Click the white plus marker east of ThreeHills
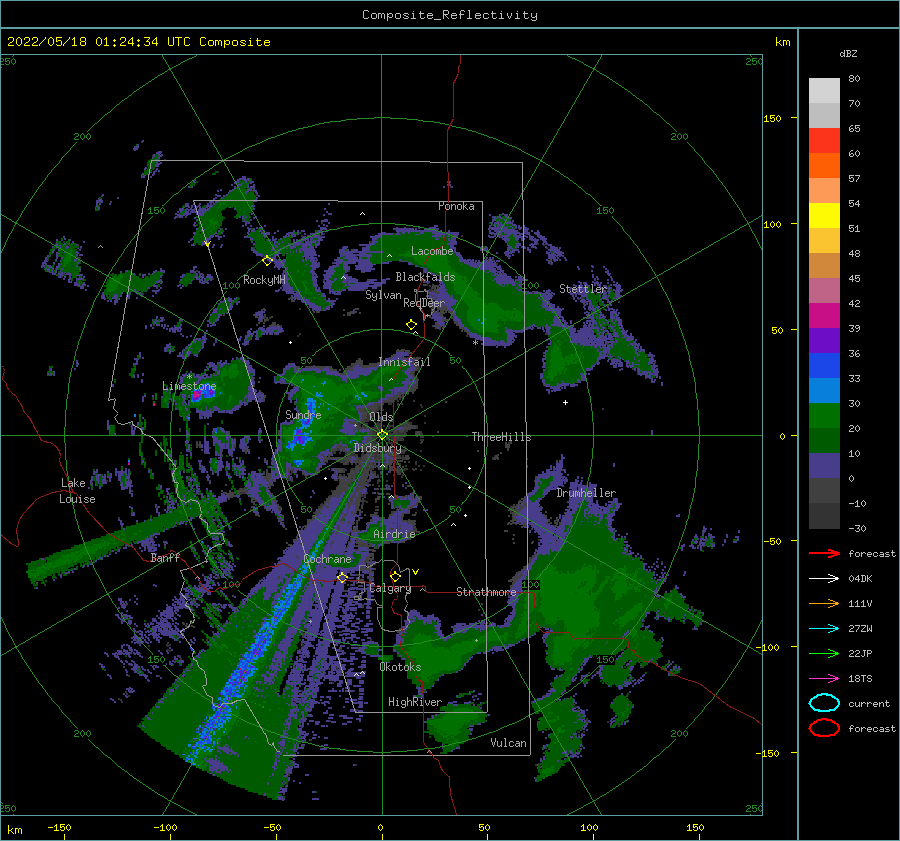The width and height of the screenshot is (900, 841). pyautogui.click(x=565, y=402)
